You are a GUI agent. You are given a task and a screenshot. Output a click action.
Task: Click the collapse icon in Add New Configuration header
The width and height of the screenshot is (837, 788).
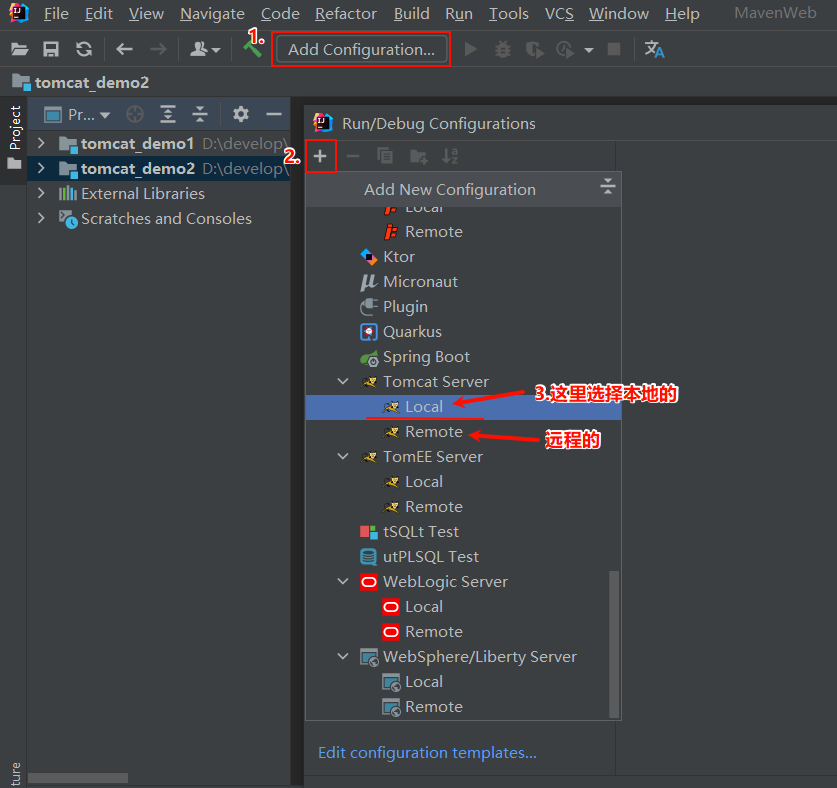click(607, 186)
